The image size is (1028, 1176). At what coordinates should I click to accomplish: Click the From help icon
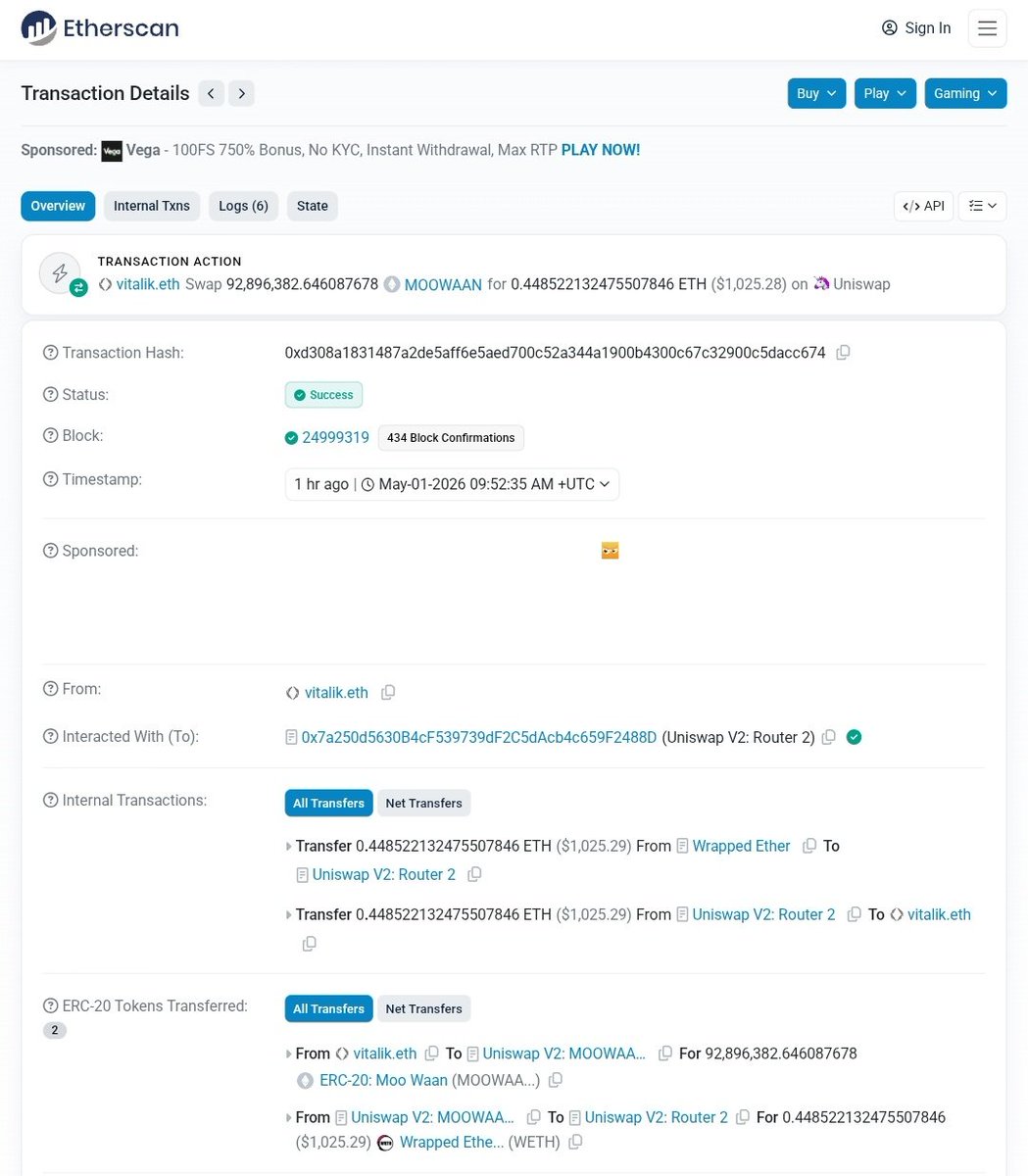pyautogui.click(x=51, y=690)
